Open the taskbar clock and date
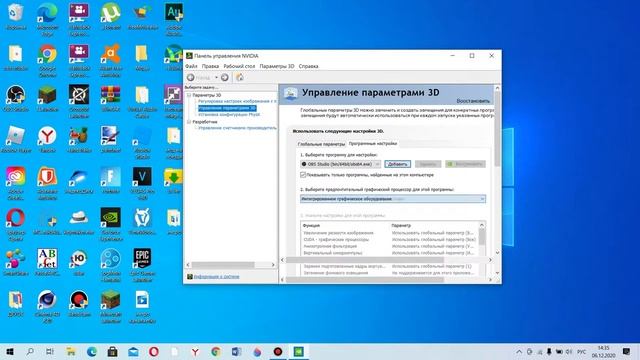The image size is (640, 360). pyautogui.click(x=603, y=351)
